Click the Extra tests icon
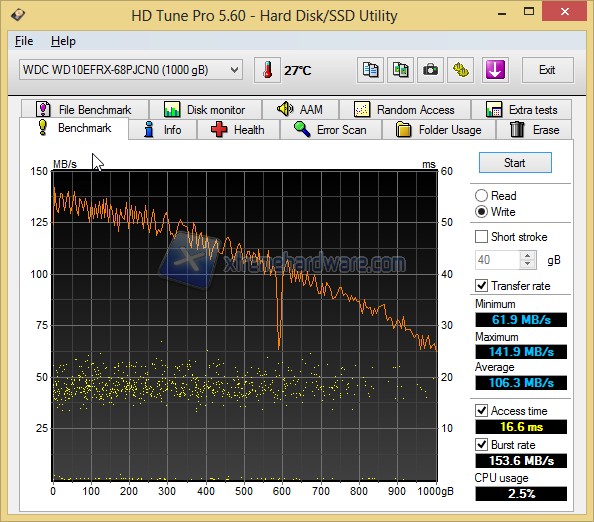594x522 pixels. click(x=494, y=109)
